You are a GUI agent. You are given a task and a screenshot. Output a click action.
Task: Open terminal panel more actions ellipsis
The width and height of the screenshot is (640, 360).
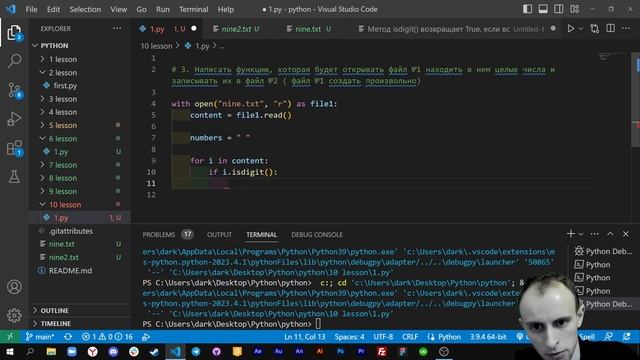pyautogui.click(x=595, y=234)
